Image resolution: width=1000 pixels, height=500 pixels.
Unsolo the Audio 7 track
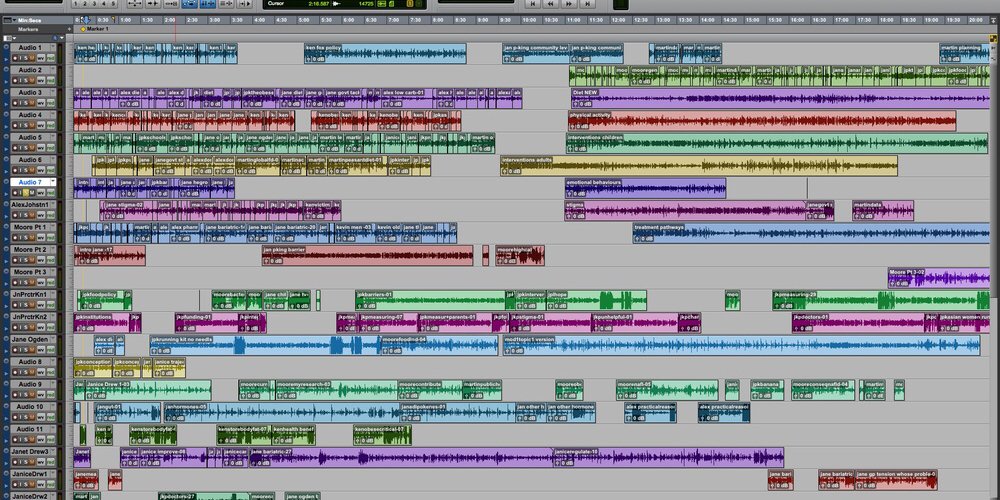point(26,193)
